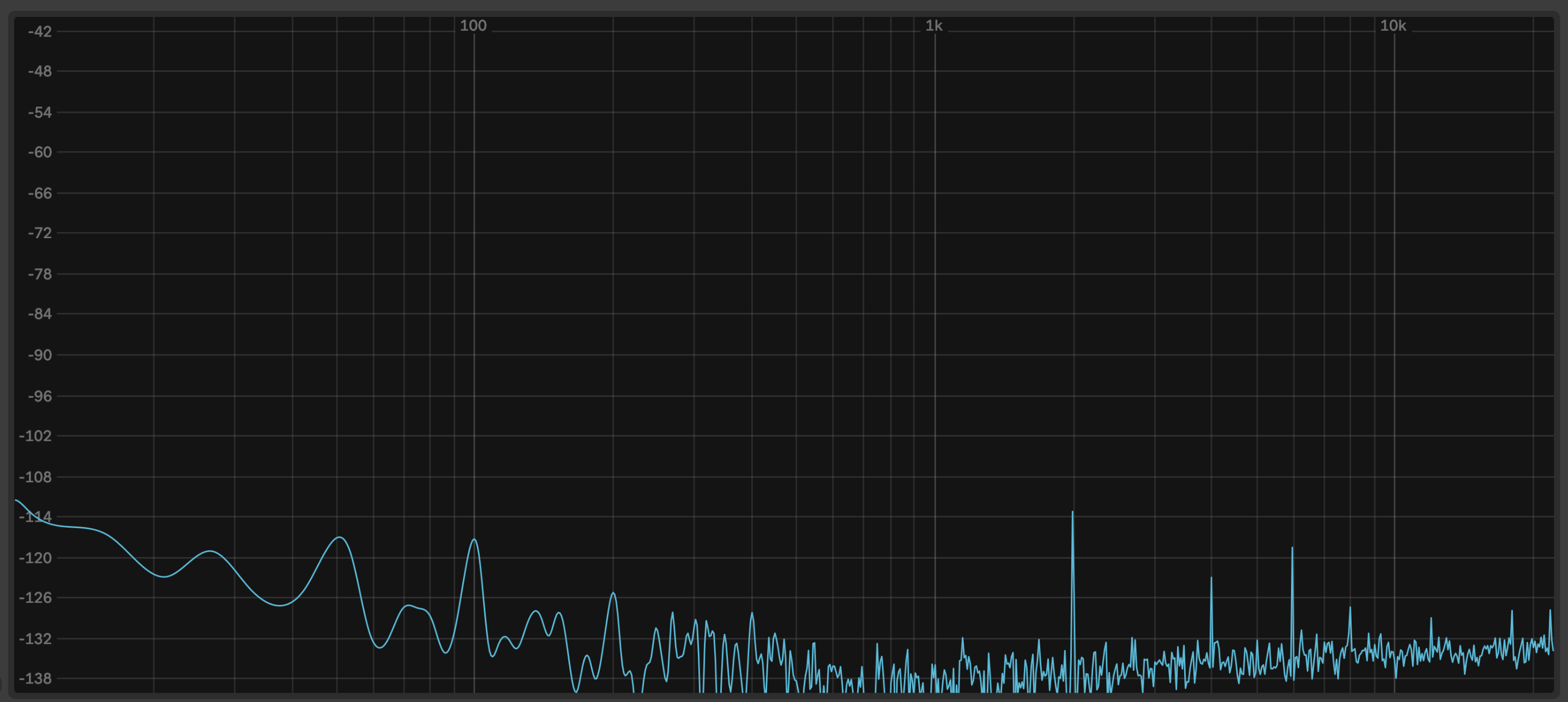Click the -132 dB scale label
This screenshot has height=702, width=1568.
[x=35, y=639]
